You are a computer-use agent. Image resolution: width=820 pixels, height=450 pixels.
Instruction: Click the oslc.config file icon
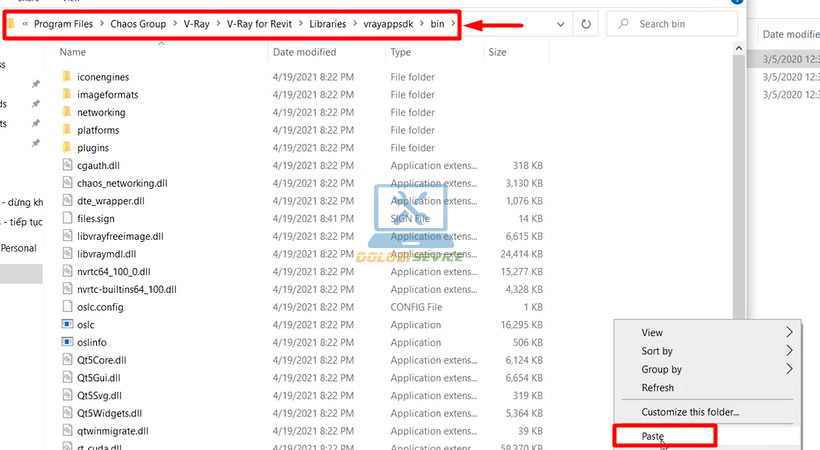click(67, 307)
